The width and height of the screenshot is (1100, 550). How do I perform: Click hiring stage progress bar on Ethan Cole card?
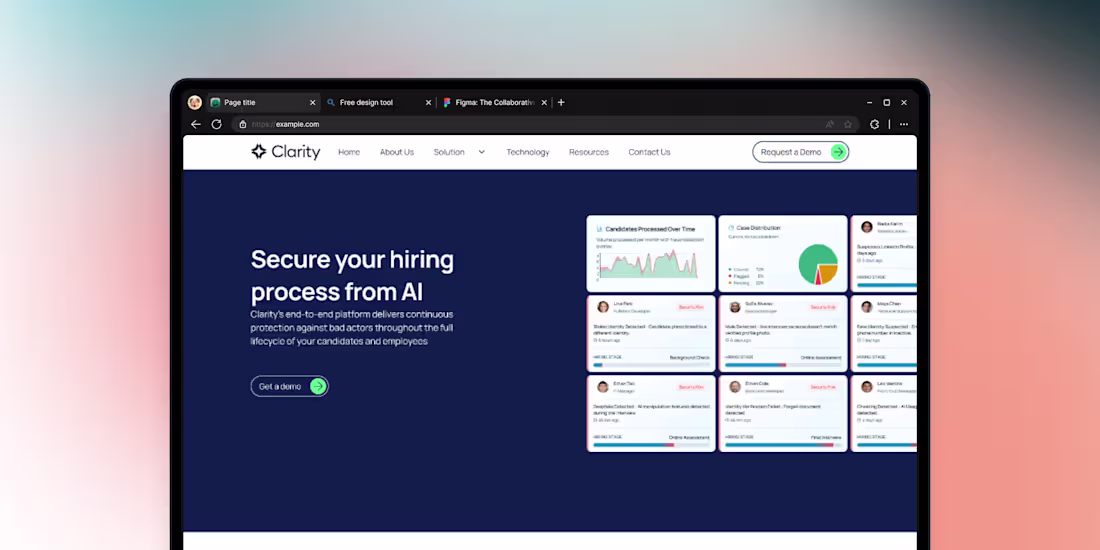(783, 445)
